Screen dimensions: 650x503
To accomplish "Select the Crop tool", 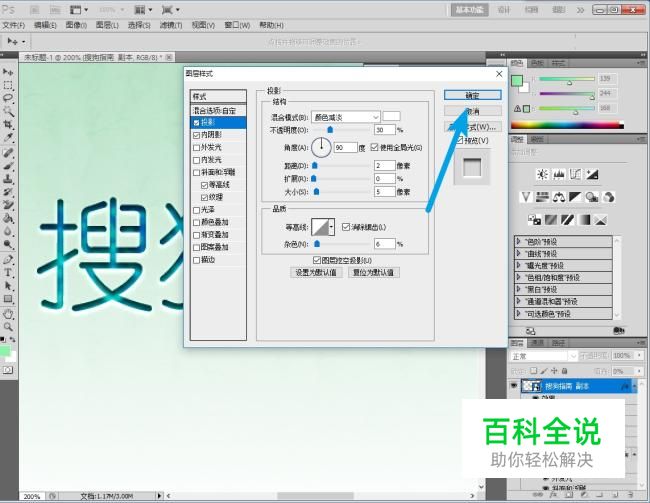I will click(8, 124).
